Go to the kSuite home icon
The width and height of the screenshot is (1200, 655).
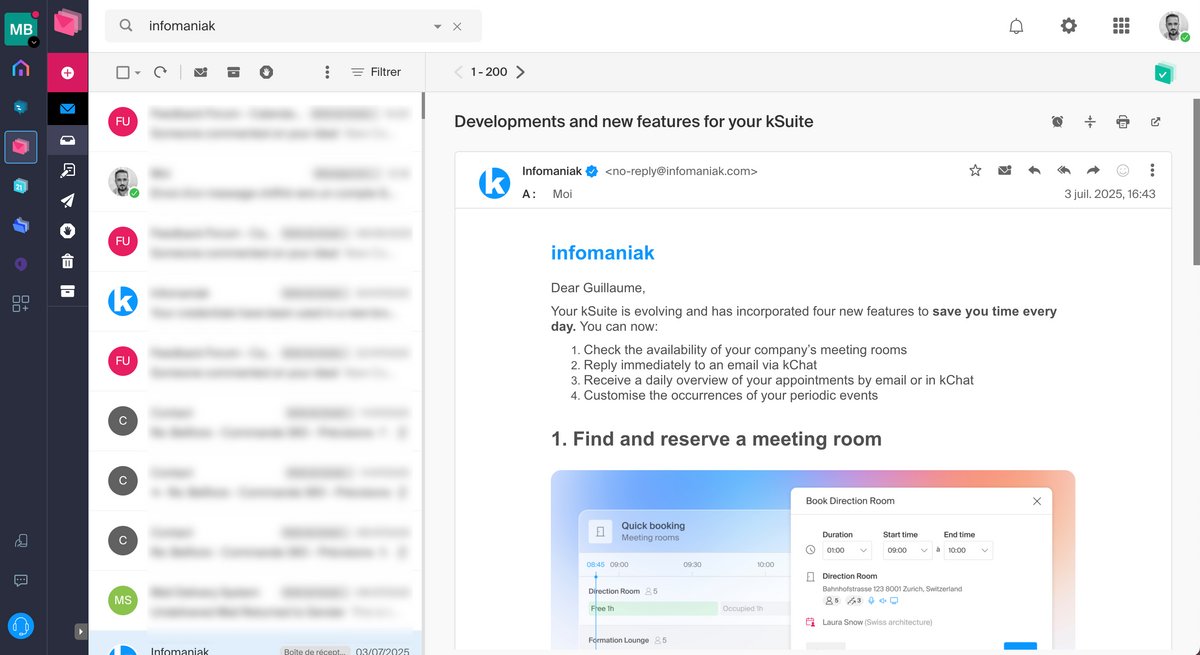21,69
